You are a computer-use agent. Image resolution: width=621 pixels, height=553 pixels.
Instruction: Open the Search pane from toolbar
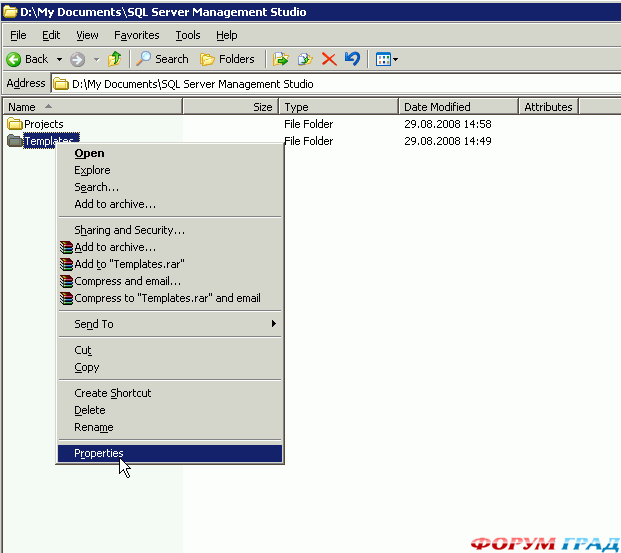pos(163,59)
